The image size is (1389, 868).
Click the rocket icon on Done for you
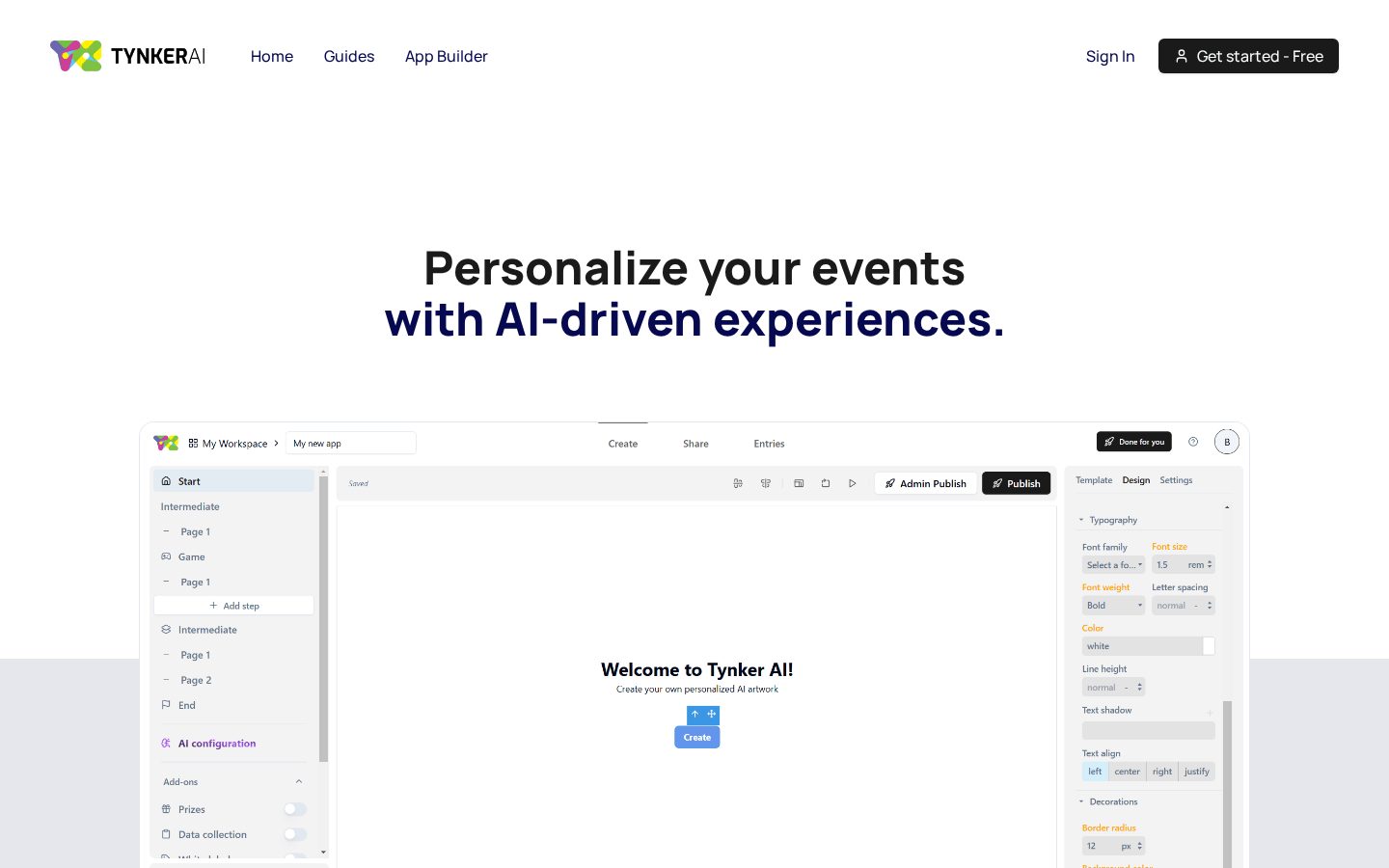[x=1109, y=442]
